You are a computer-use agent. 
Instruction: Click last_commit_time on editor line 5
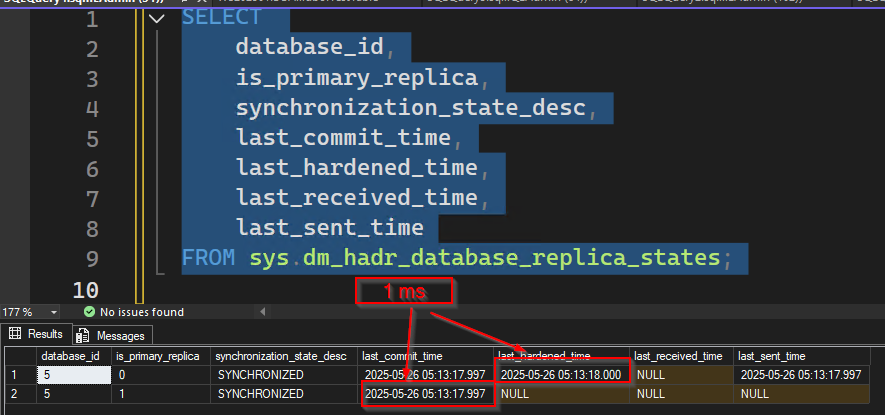pyautogui.click(x=343, y=138)
